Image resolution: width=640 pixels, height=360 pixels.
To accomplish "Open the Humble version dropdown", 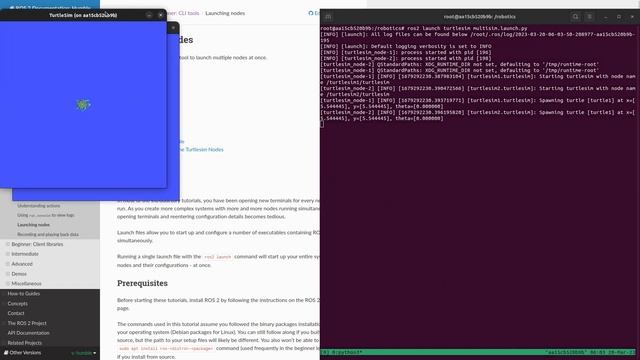I will [x=84, y=353].
